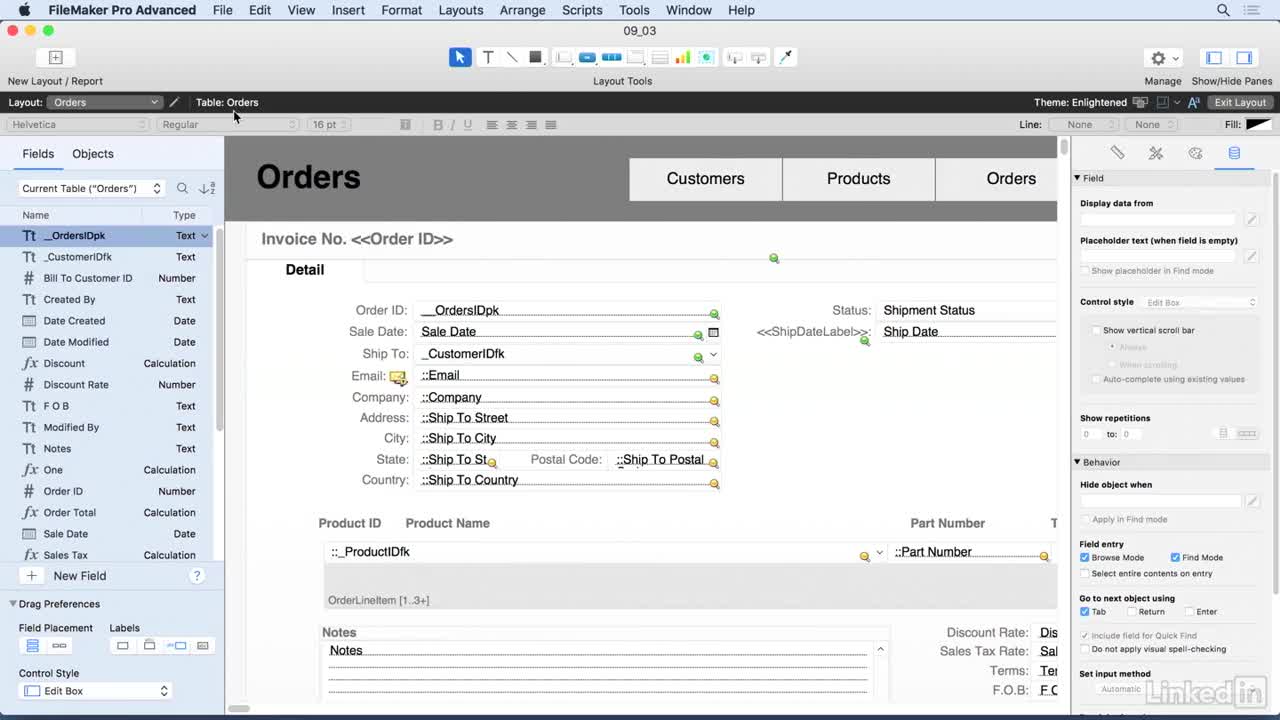The height and width of the screenshot is (720, 1280).
Task: Search fields with magnifier icon
Action: tap(182, 188)
